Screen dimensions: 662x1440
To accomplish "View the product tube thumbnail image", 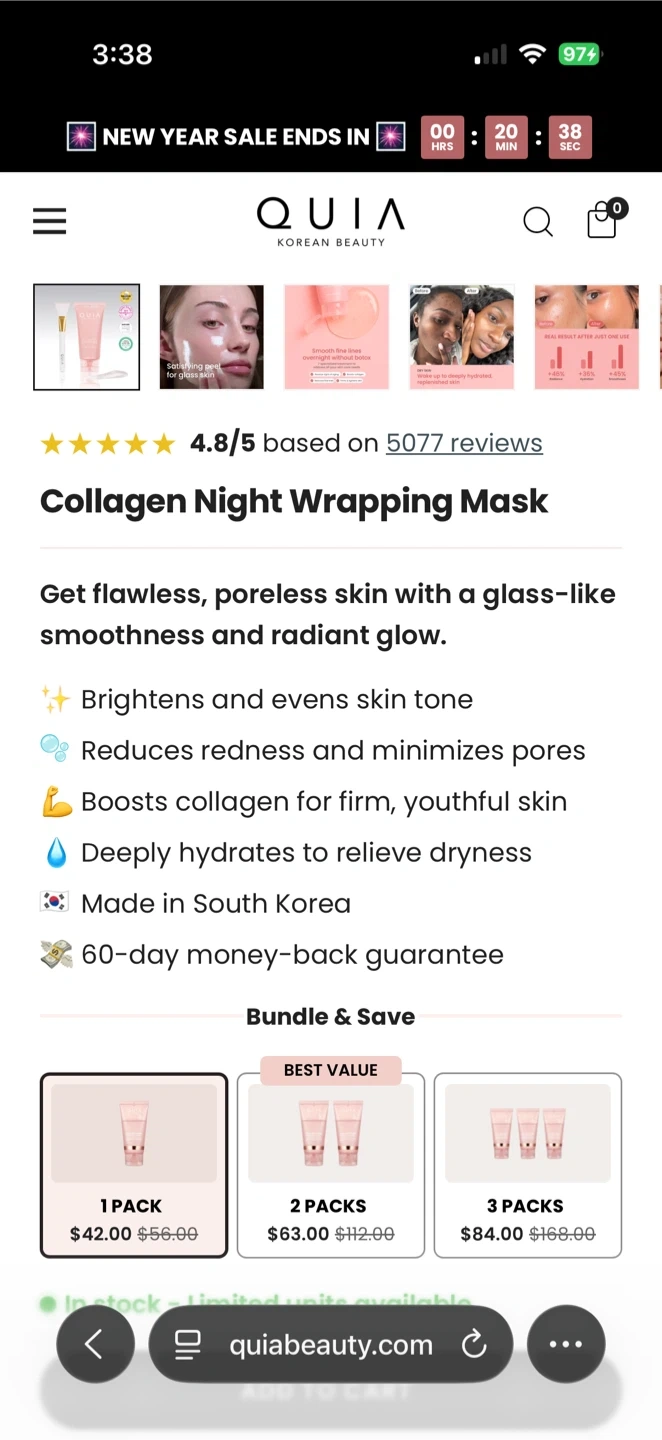I will point(87,337).
